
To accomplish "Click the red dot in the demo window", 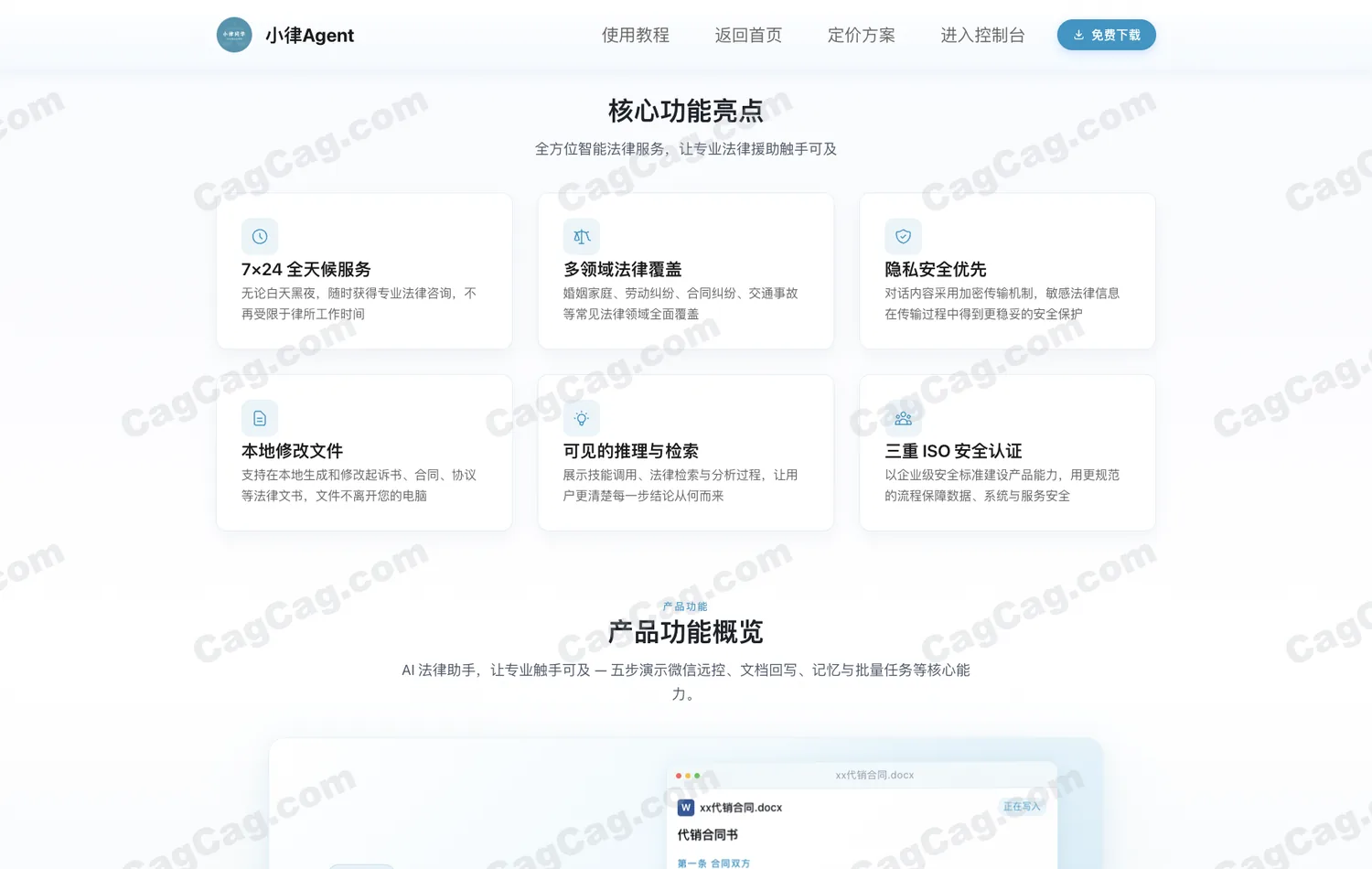I will pyautogui.click(x=679, y=776).
